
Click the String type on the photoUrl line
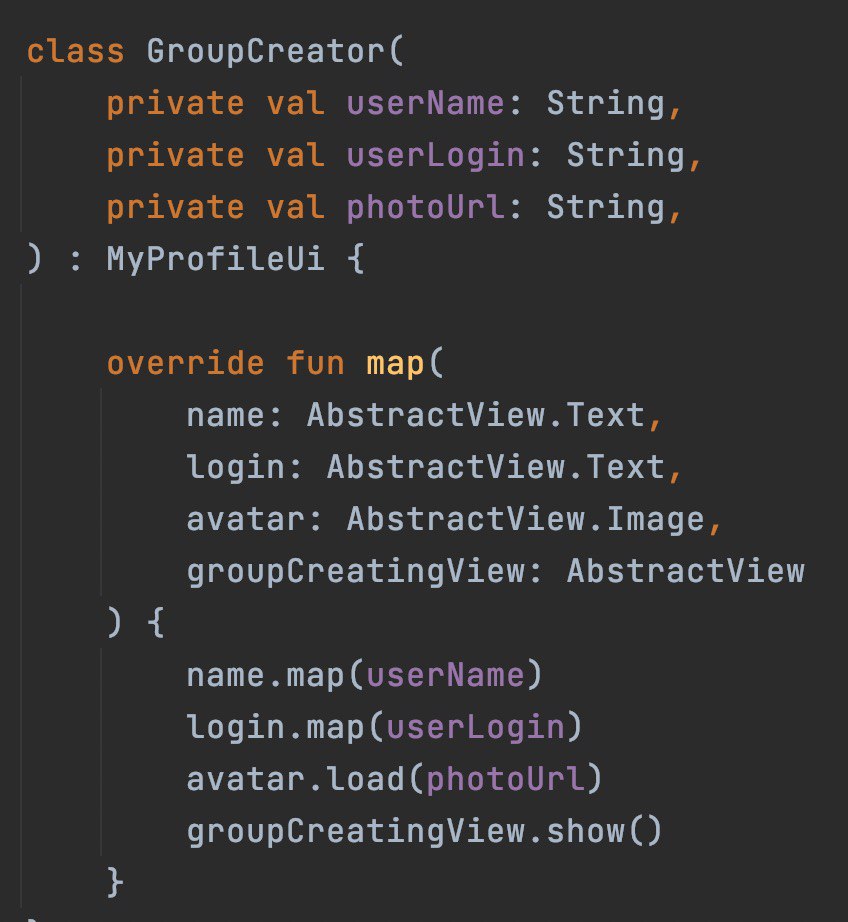[606, 208]
